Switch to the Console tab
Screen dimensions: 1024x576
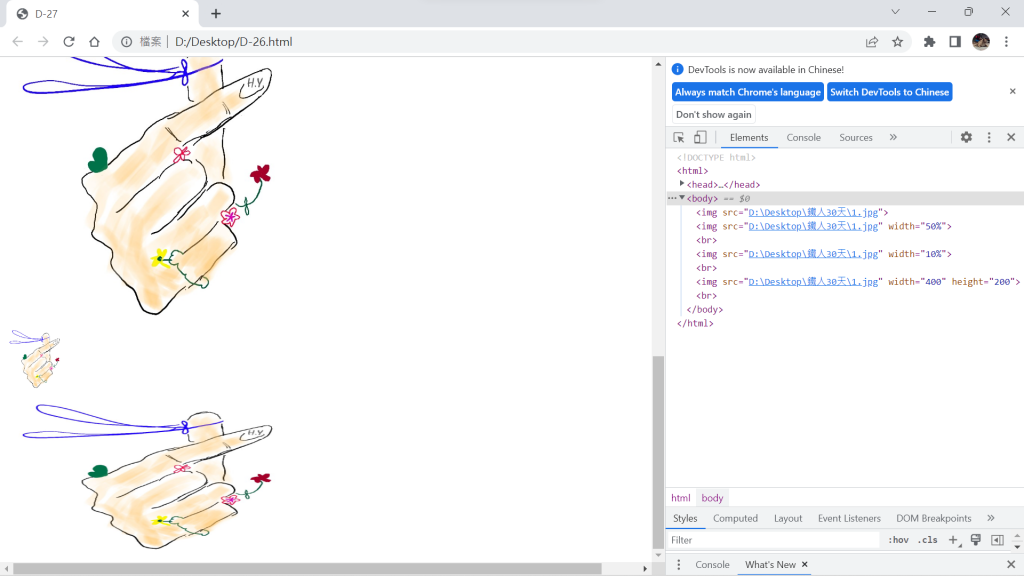click(x=803, y=137)
